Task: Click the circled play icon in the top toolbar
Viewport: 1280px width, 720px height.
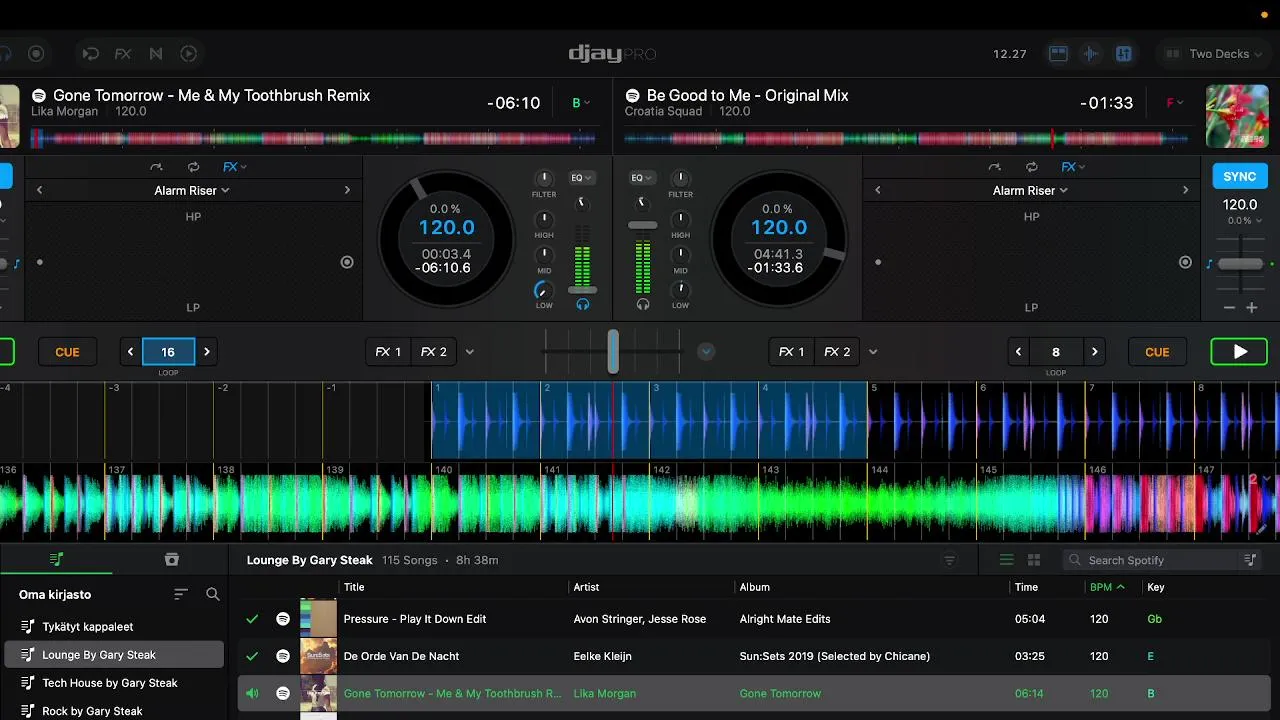Action: click(189, 54)
